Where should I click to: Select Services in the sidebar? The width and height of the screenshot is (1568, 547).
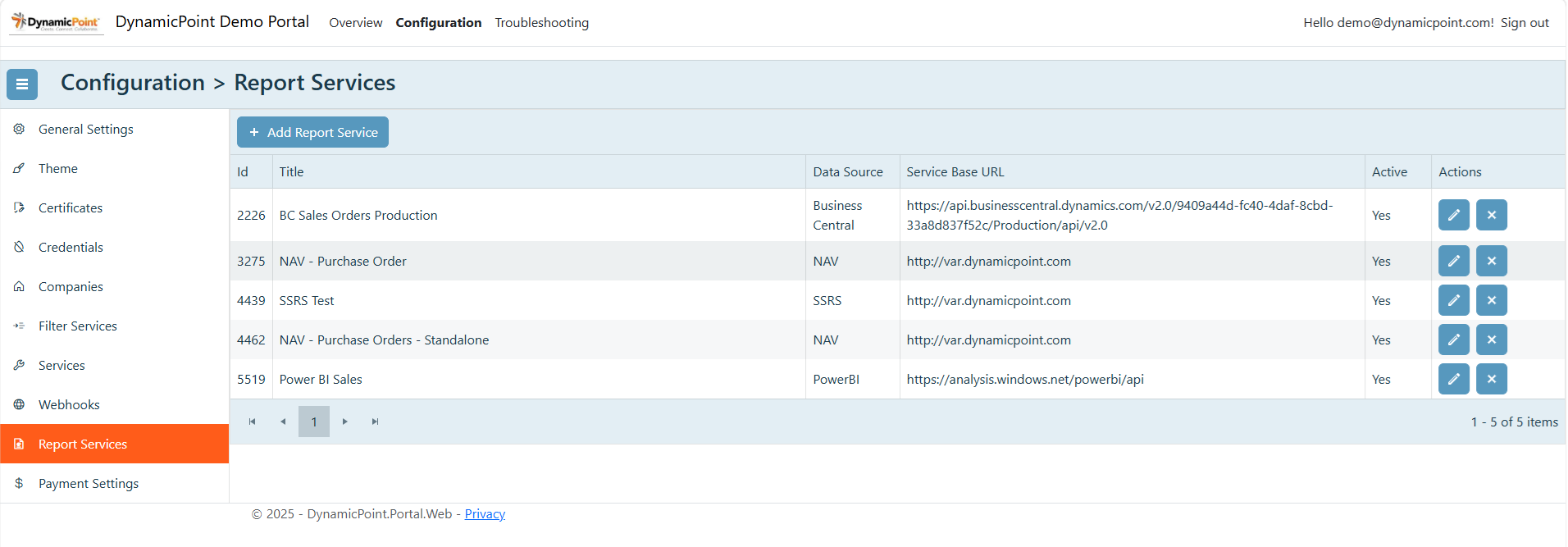point(115,365)
